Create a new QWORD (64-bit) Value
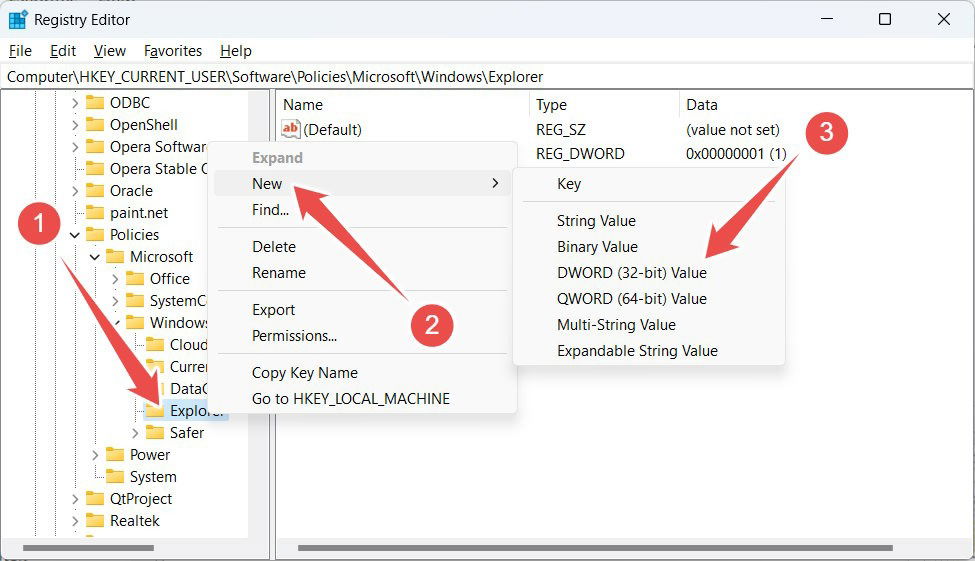The height and width of the screenshot is (561, 975). 649,299
